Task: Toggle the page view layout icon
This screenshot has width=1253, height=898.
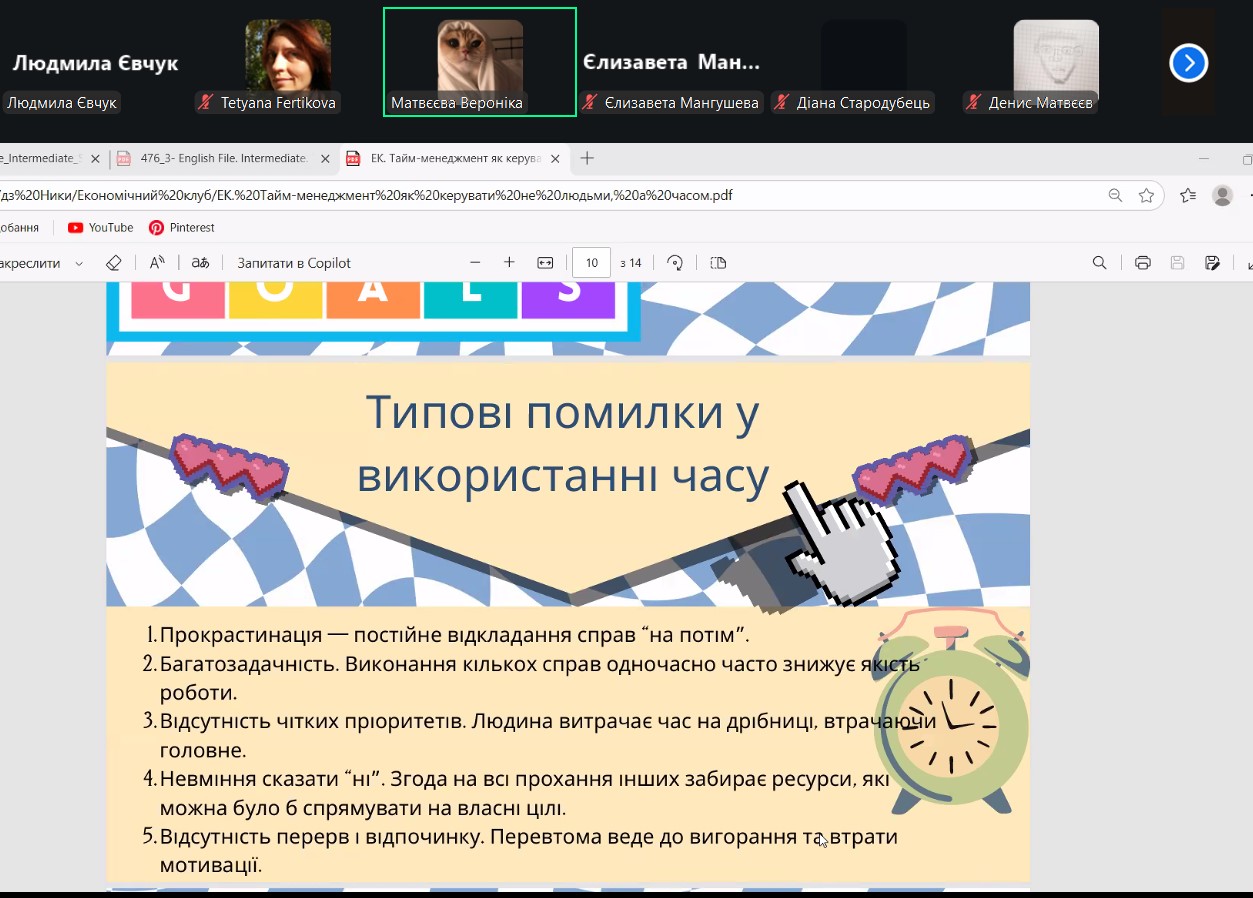Action: (718, 263)
